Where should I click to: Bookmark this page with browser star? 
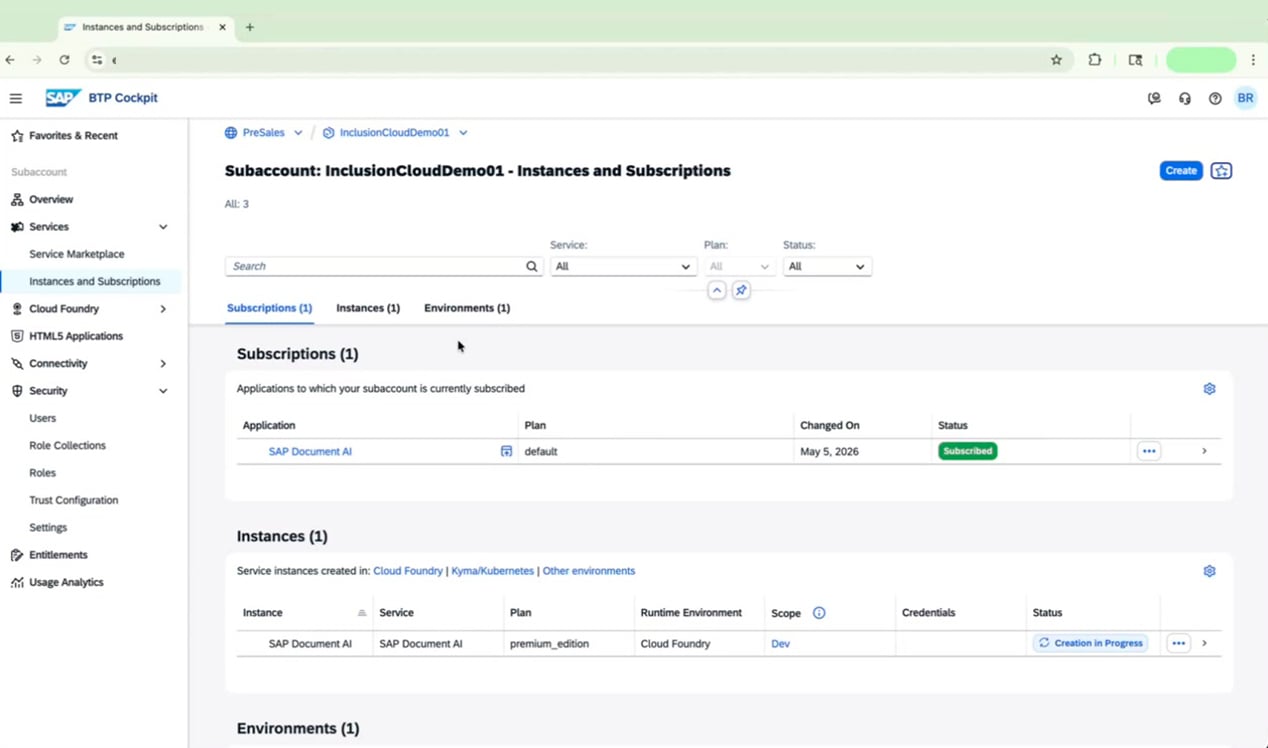click(1056, 60)
